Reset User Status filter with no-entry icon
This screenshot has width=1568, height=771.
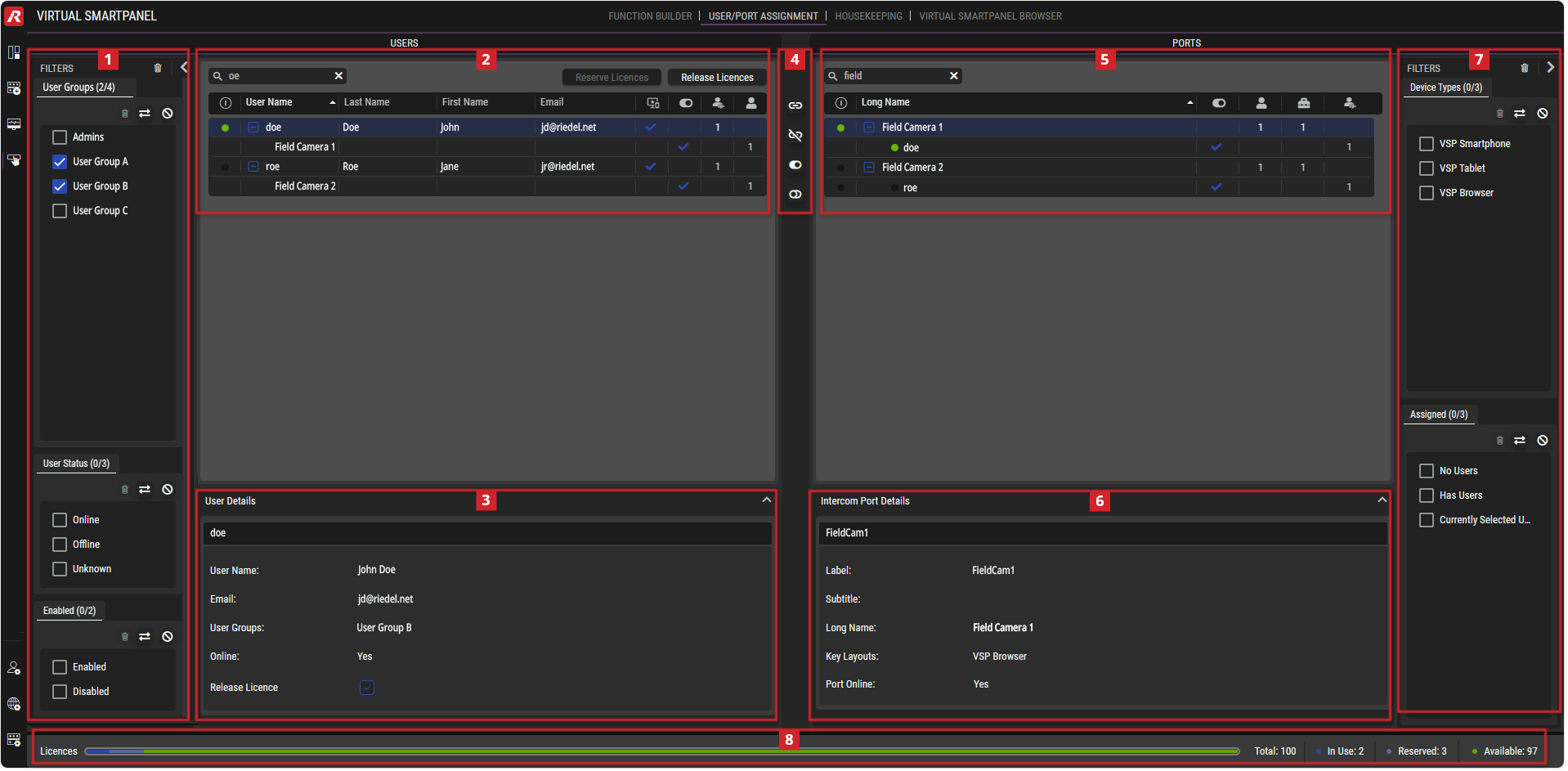[168, 490]
